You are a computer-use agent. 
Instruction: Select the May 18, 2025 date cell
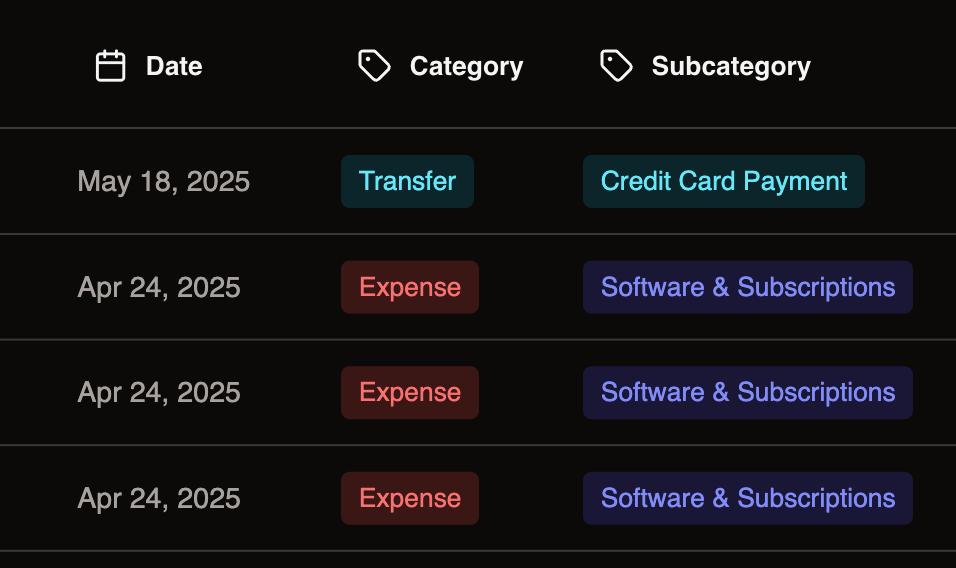tap(164, 182)
